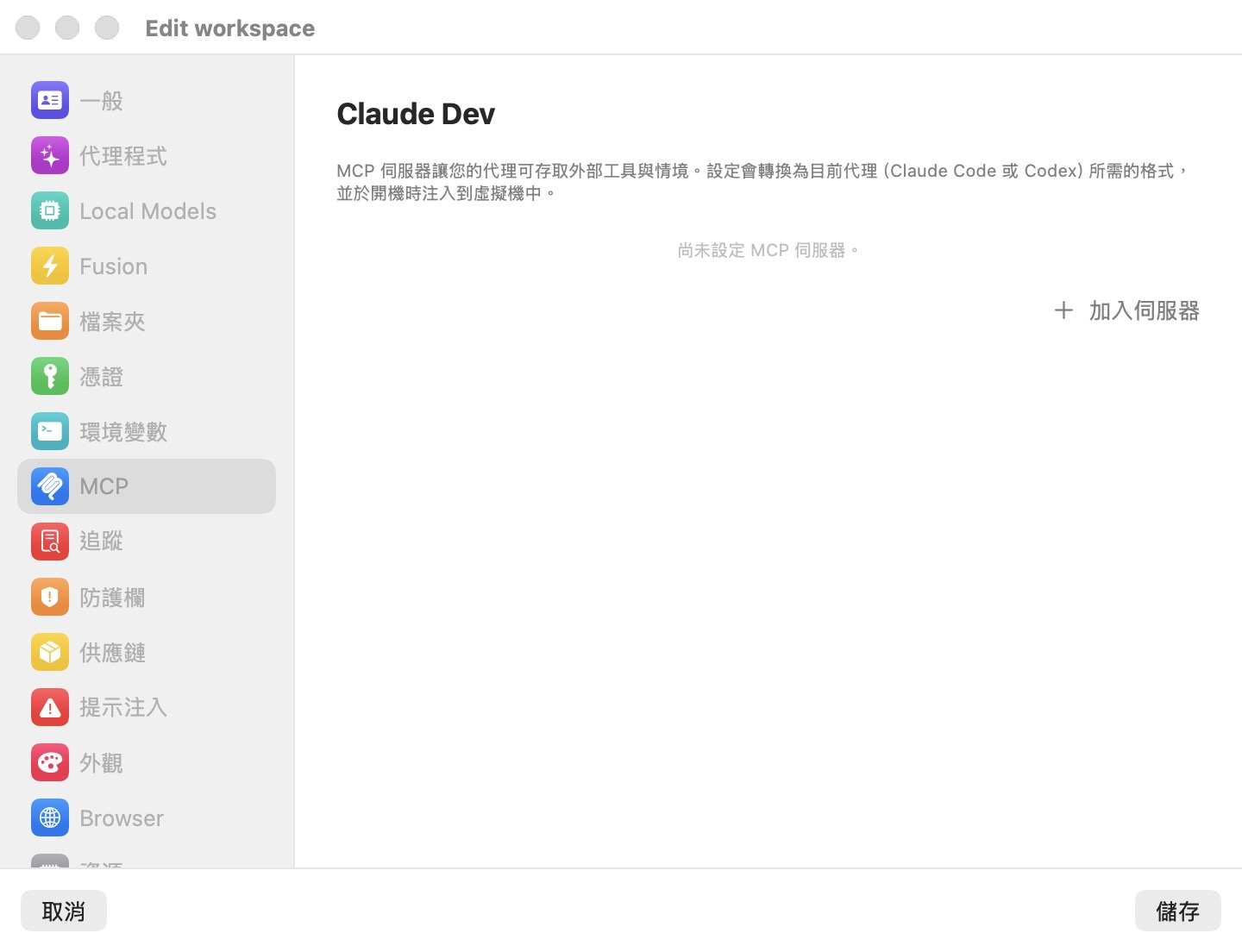Screen dimensions: 1242x952
Task: Open the 外觀 palette icon
Action: (x=50, y=762)
